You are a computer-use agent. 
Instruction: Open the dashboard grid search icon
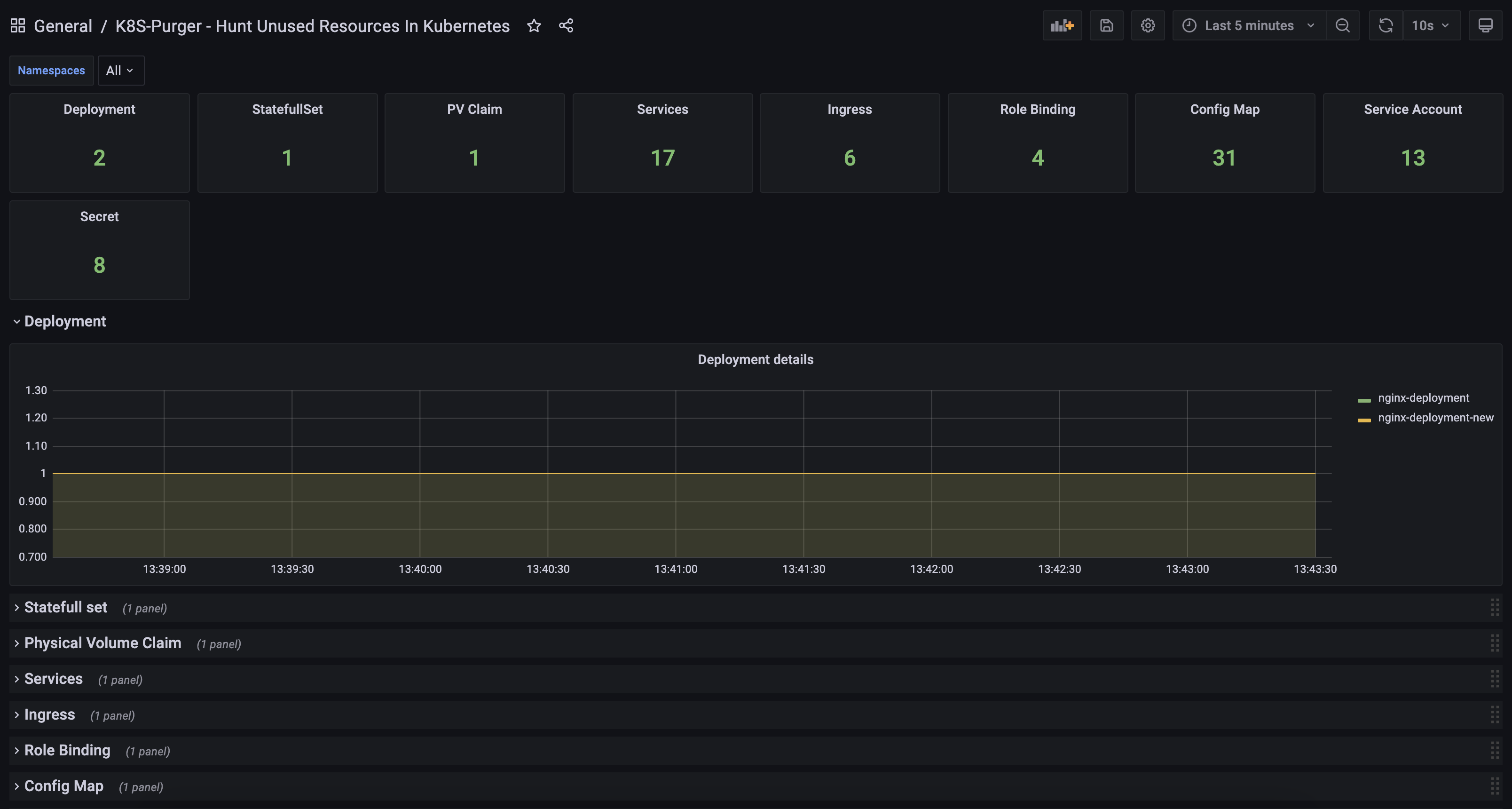tap(17, 26)
